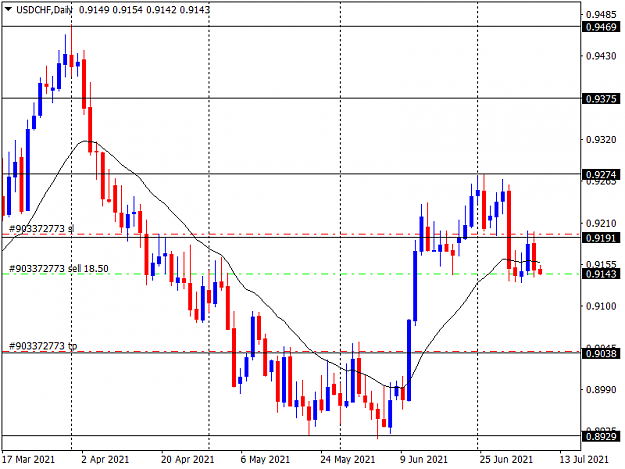Click the 2 Apr 2021 date label

(x=105, y=459)
